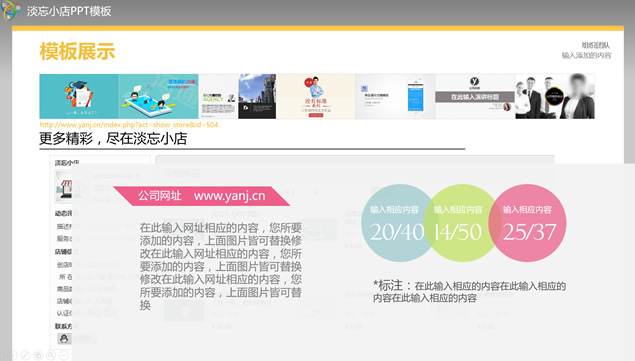Open the yanj.cn show_store hyperlink
The image size is (635, 361).
129,125
